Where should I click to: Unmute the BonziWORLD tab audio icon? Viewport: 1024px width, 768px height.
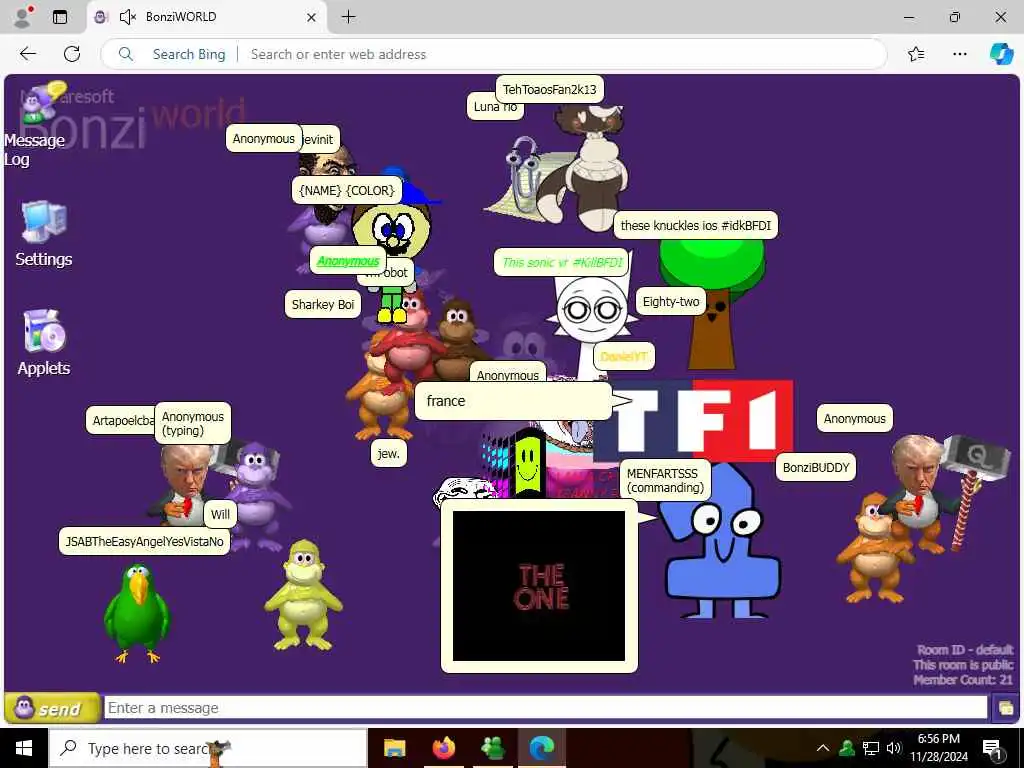(x=127, y=17)
